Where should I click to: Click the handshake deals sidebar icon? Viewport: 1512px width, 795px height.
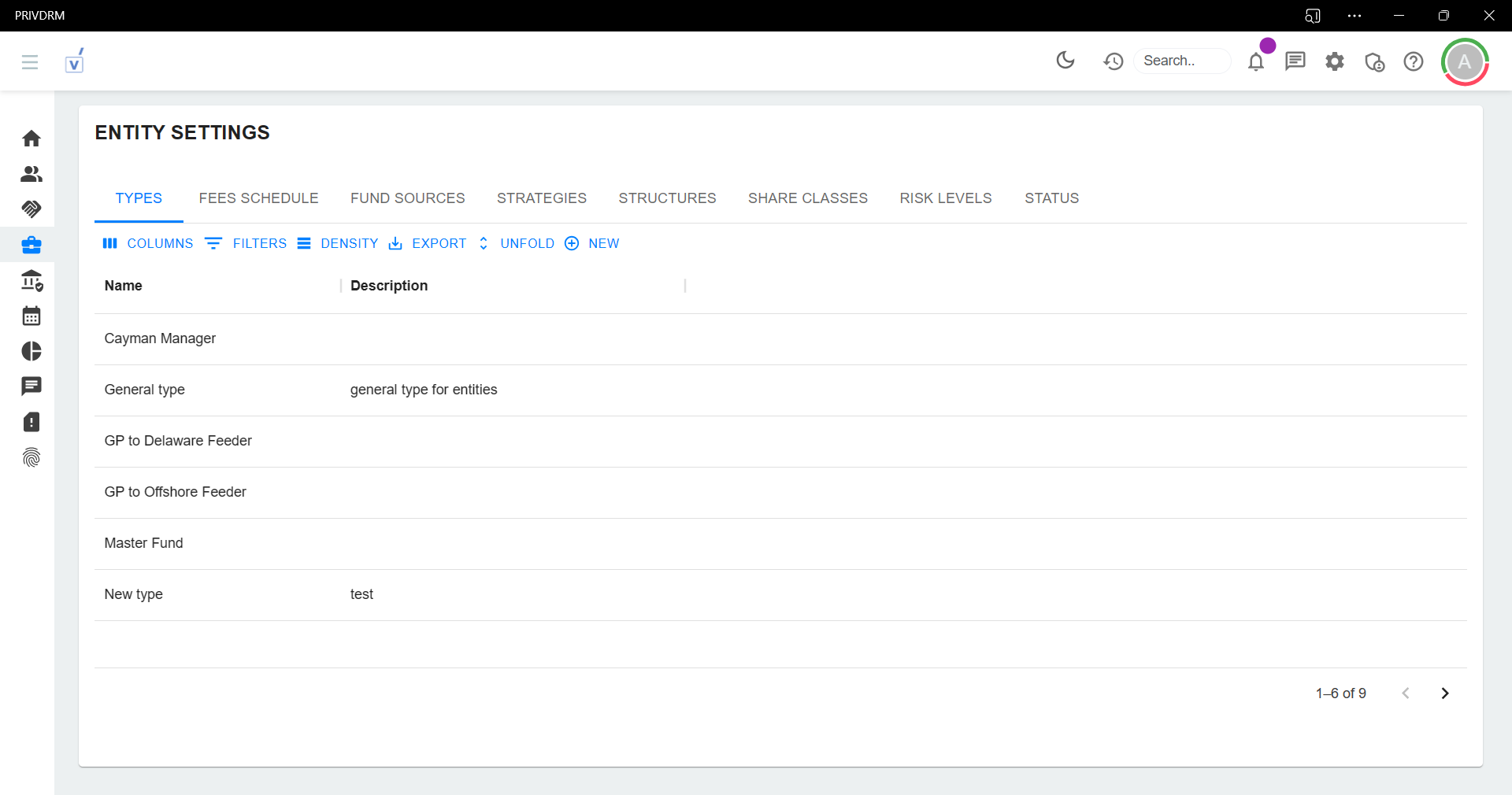pyautogui.click(x=31, y=209)
